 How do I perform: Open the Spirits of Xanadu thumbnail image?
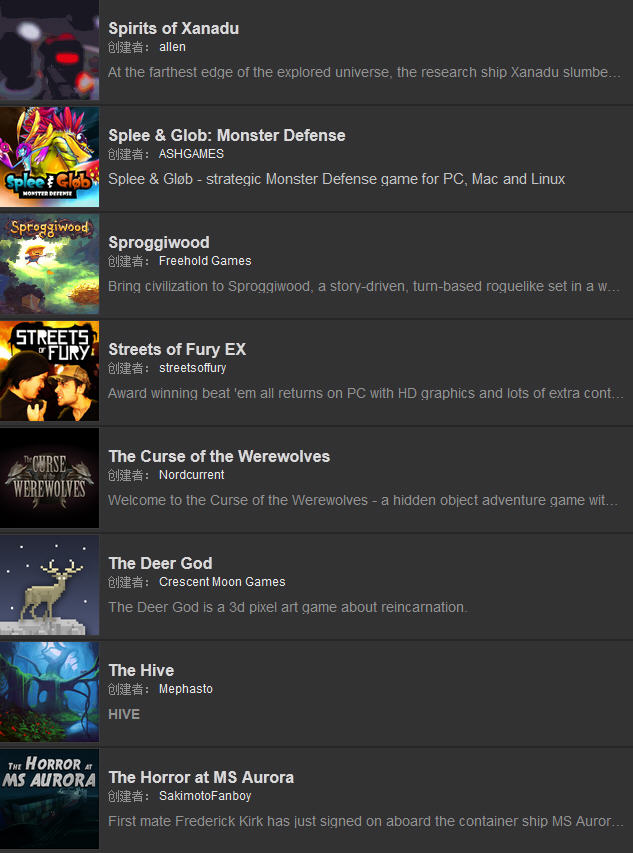point(49,50)
